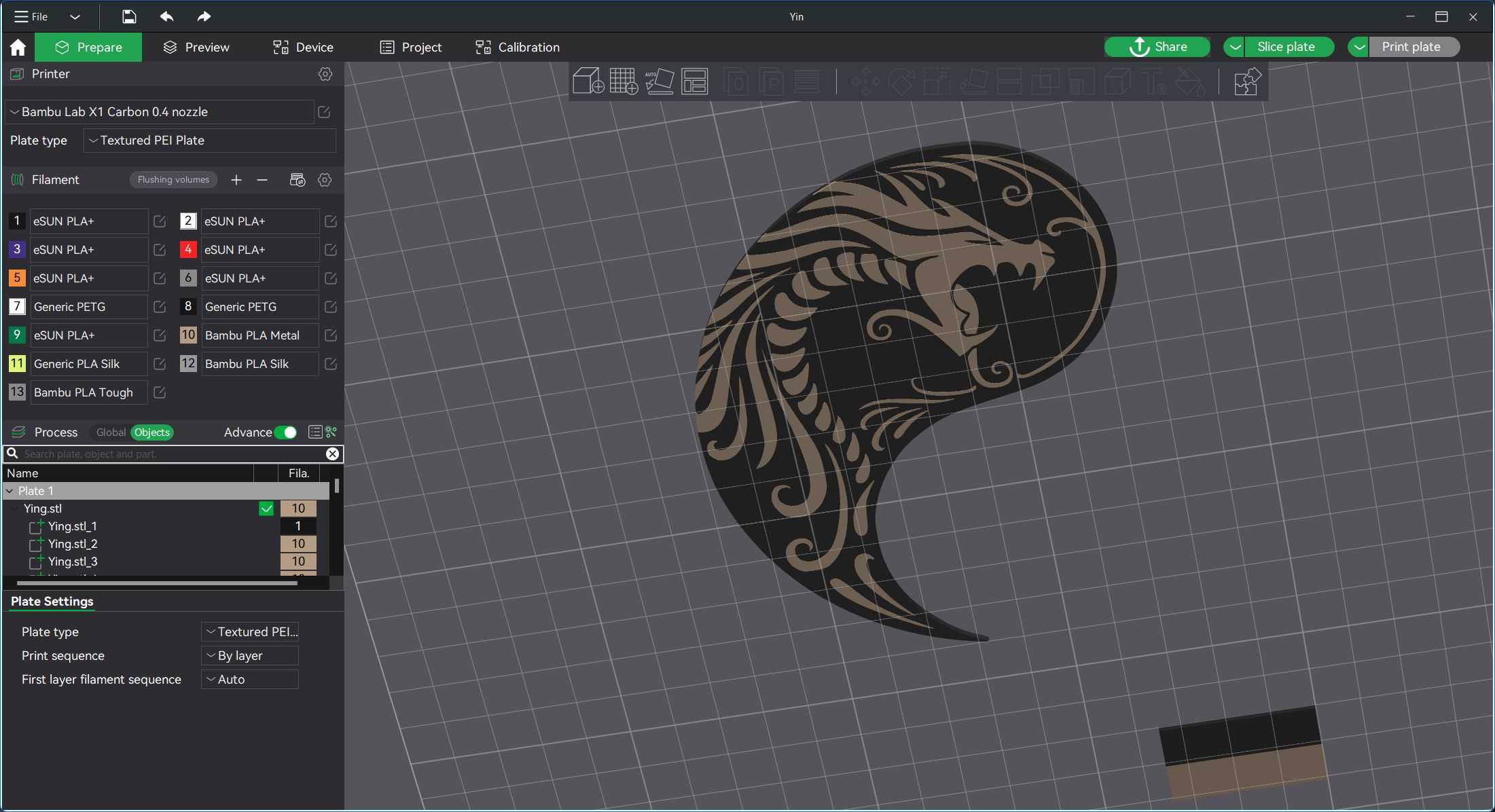Click the Home icon
Image resolution: width=1495 pixels, height=812 pixels.
[18, 47]
